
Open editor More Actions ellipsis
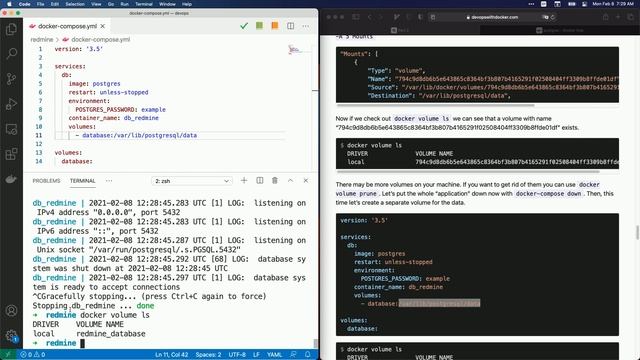coord(306,26)
